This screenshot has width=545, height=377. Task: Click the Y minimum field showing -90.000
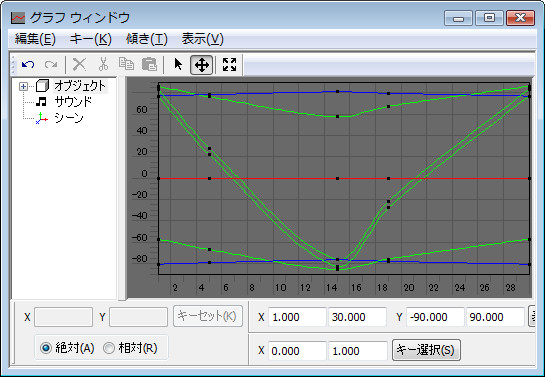pyautogui.click(x=435, y=317)
